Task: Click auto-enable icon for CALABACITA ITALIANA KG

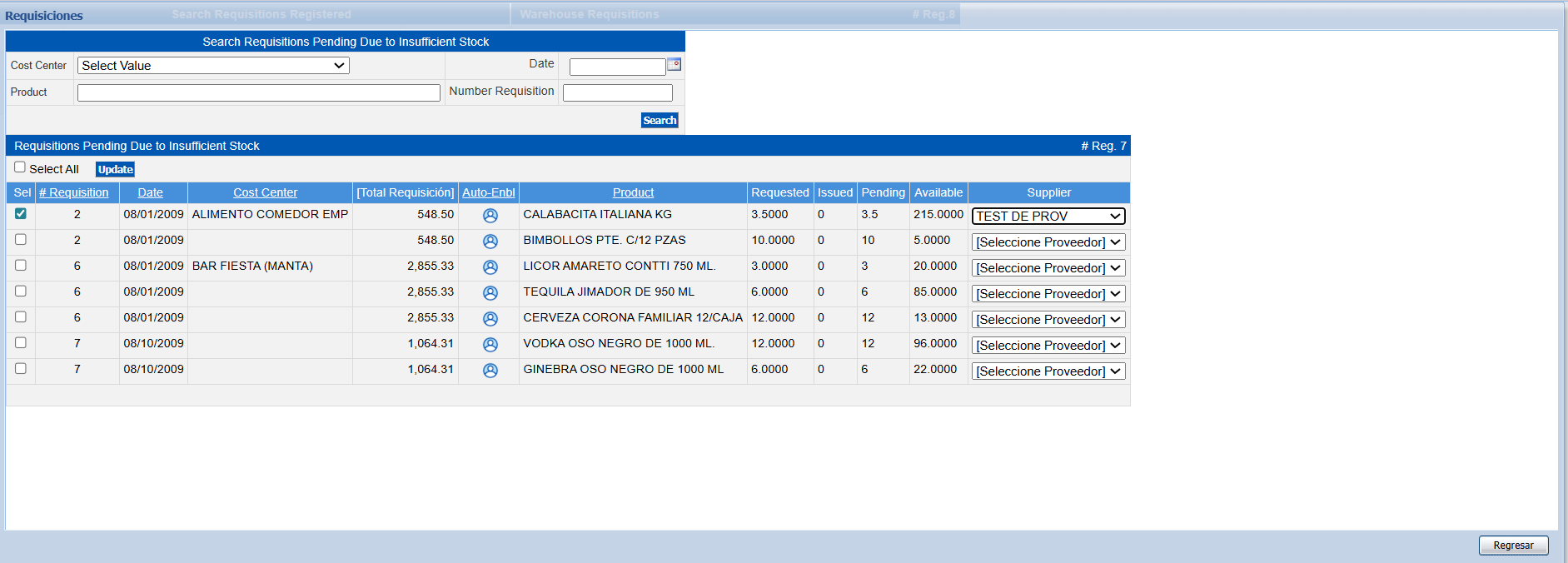Action: (x=490, y=216)
